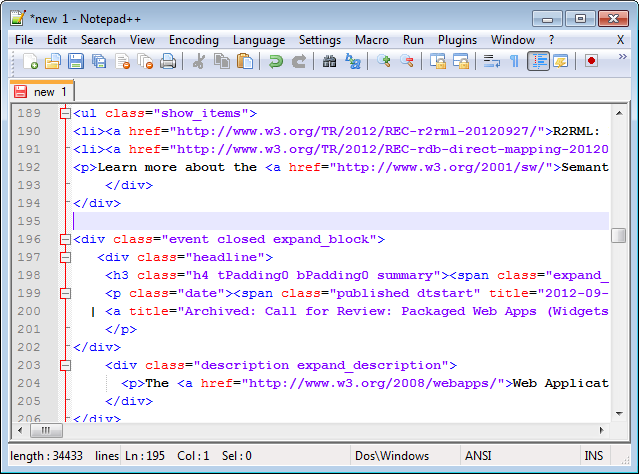Open the Encoding menu
Image resolution: width=639 pixels, height=474 pixels.
click(194, 40)
